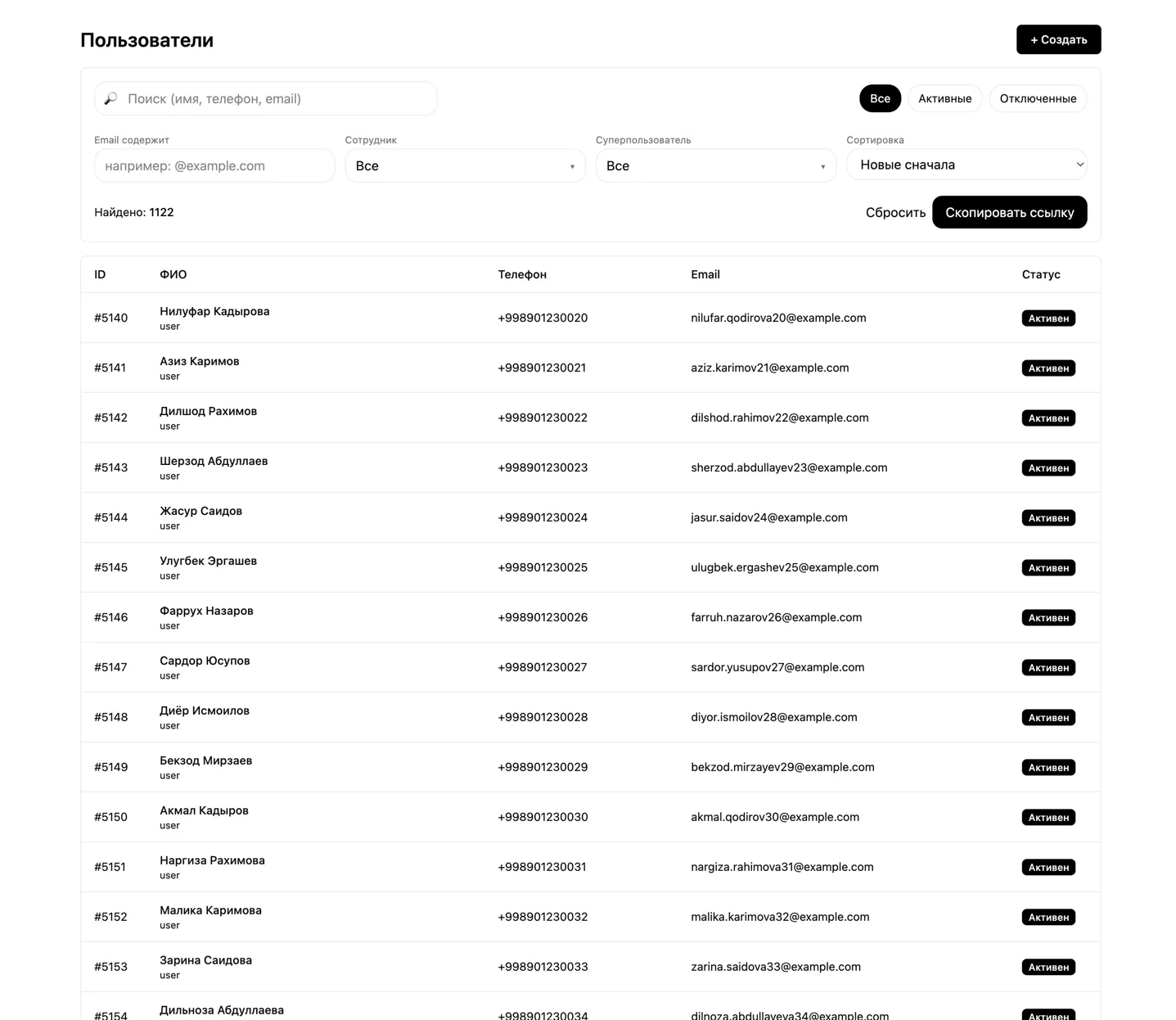Expand the "Суперпользователь" dropdown
The width and height of the screenshot is (1176, 1020).
tap(715, 165)
